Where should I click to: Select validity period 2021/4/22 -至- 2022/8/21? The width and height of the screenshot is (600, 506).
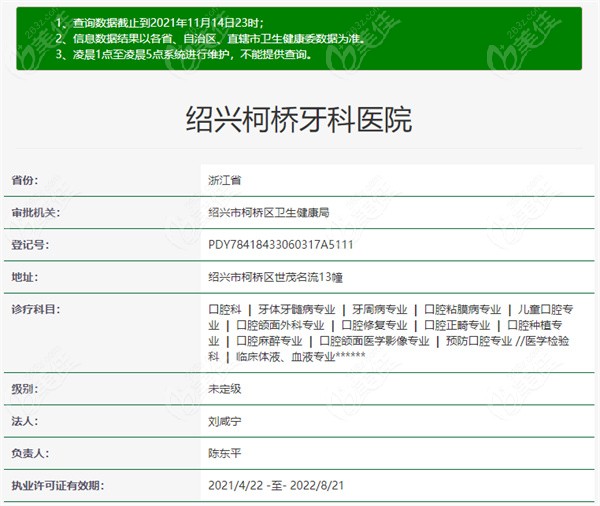[x=276, y=486]
